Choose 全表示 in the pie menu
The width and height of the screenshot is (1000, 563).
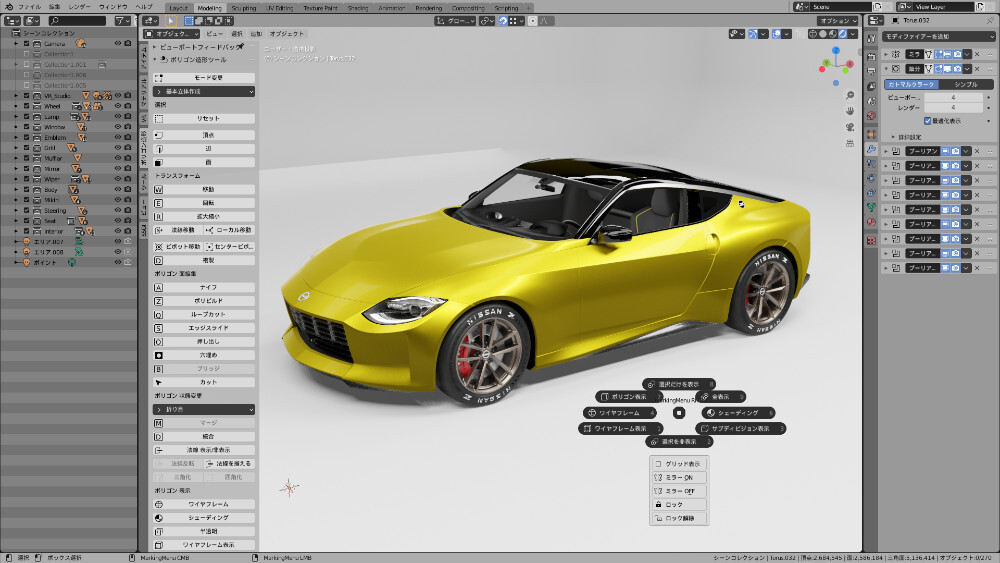click(x=720, y=397)
